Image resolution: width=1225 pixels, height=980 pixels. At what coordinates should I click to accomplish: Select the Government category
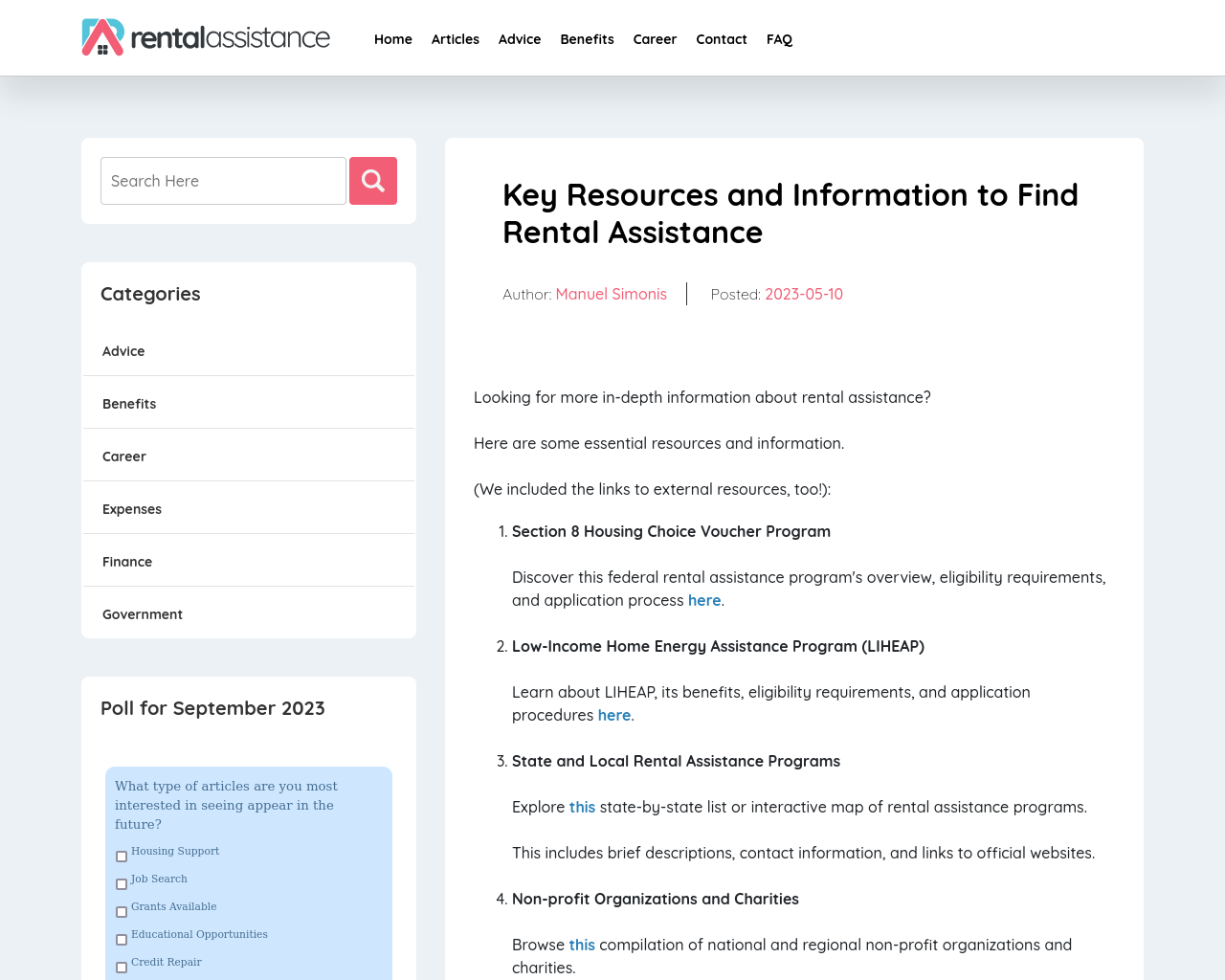coord(249,614)
